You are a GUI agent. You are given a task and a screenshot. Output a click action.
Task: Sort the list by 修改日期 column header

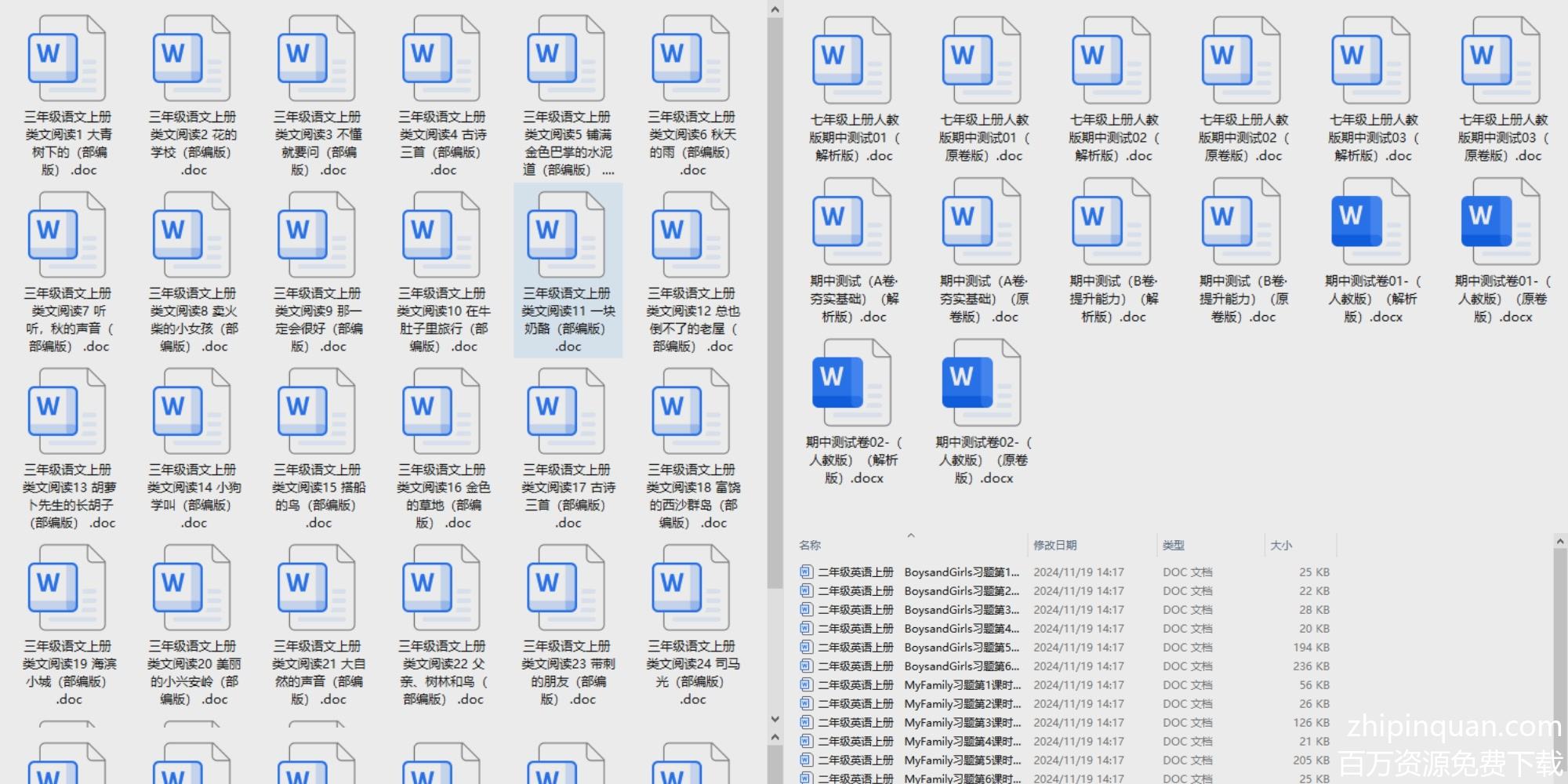pyautogui.click(x=1054, y=545)
